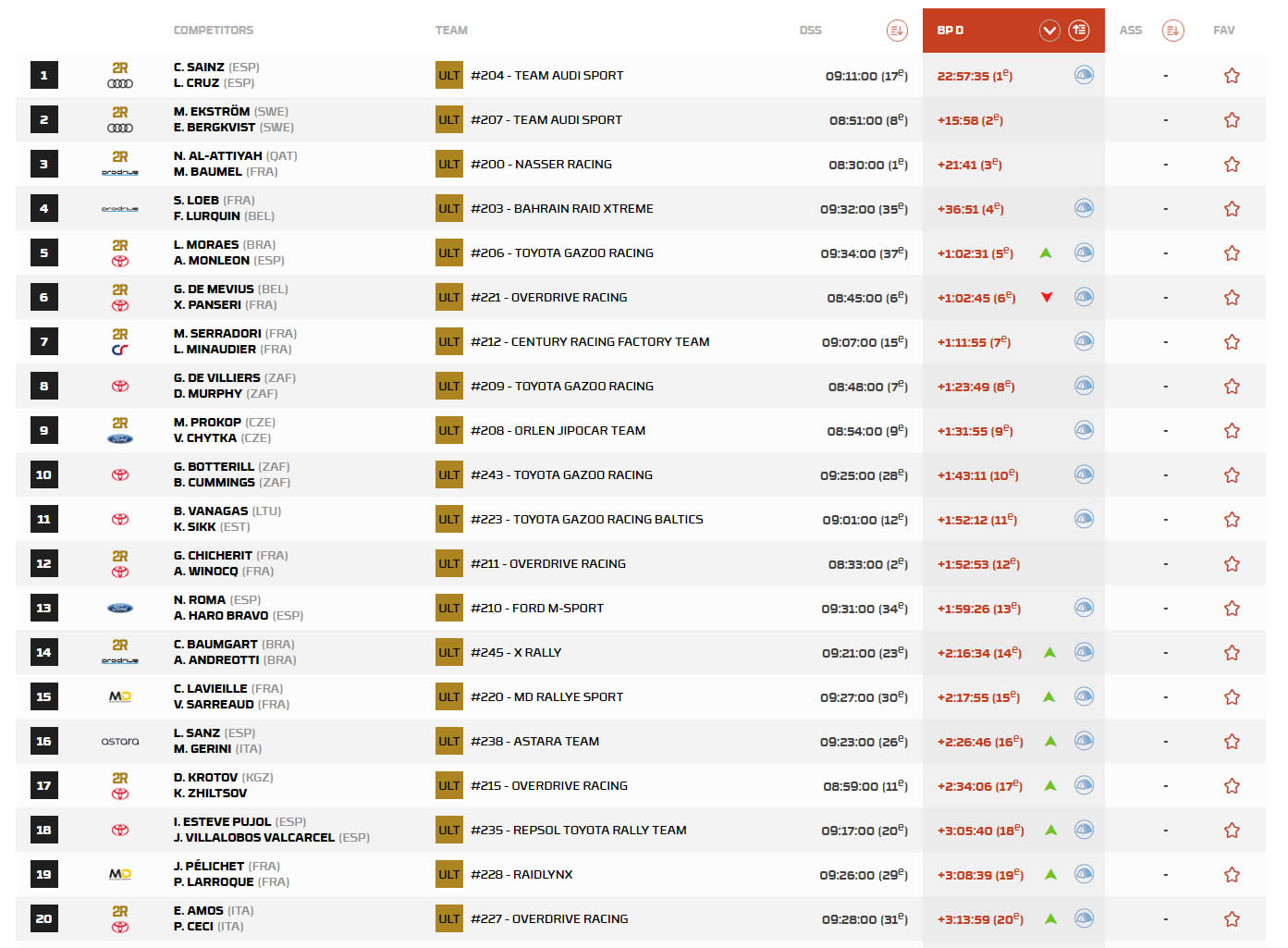Select the position 7 rank badge
Viewport: 1288px width, 948px height.
point(43,342)
